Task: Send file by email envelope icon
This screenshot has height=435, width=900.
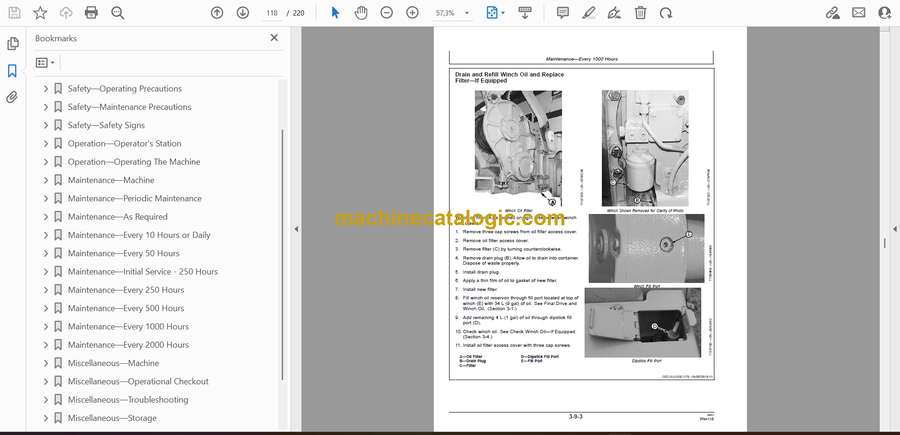Action: point(859,13)
